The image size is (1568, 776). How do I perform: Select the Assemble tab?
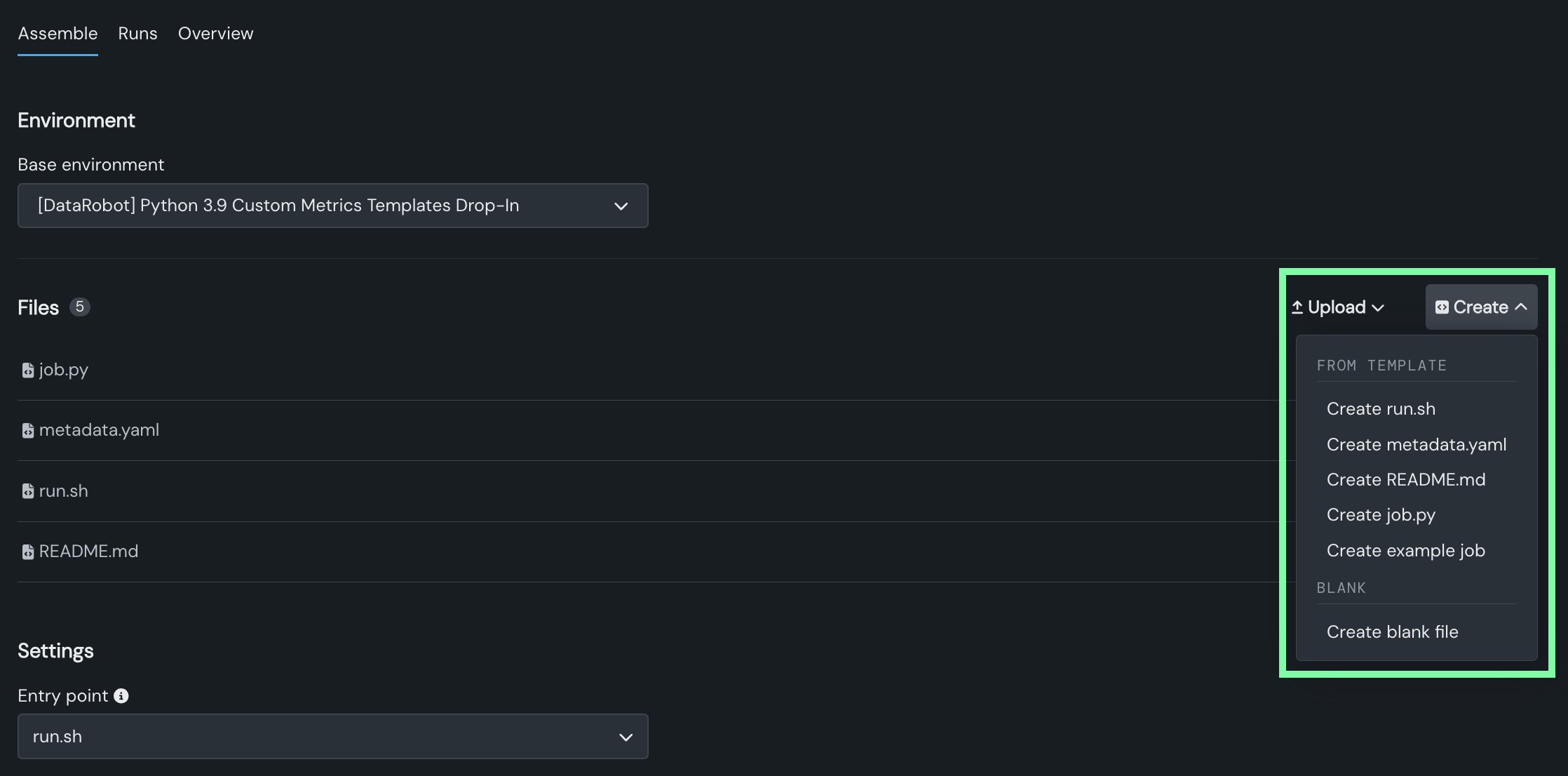pyautogui.click(x=58, y=34)
